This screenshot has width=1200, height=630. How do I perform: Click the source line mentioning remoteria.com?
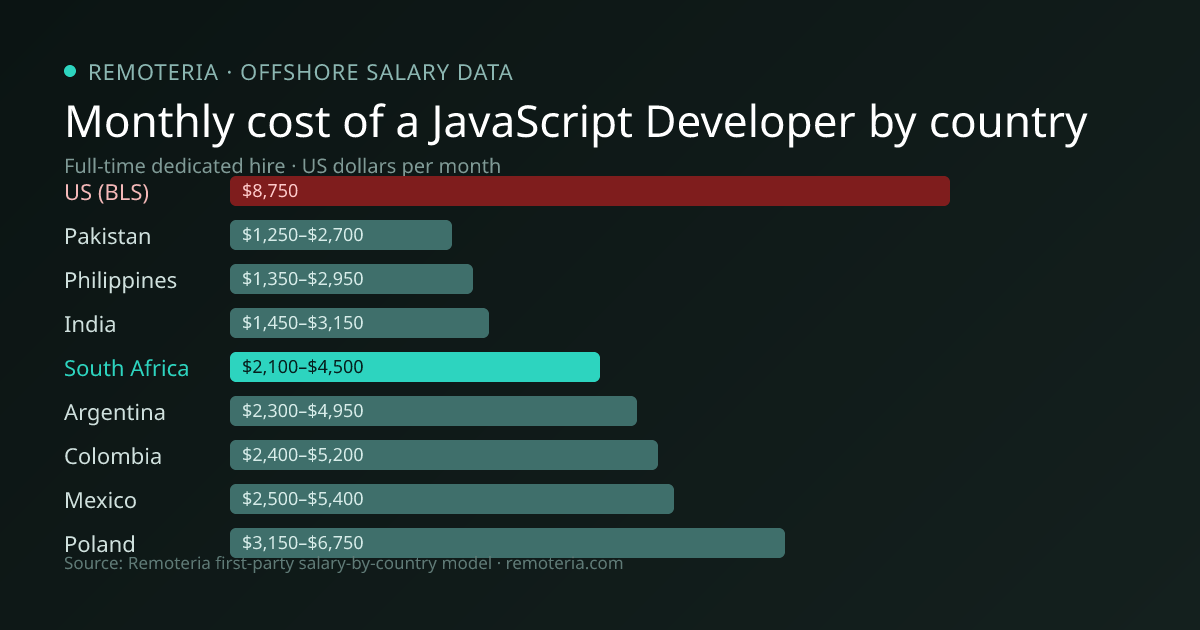pyautogui.click(x=343, y=564)
